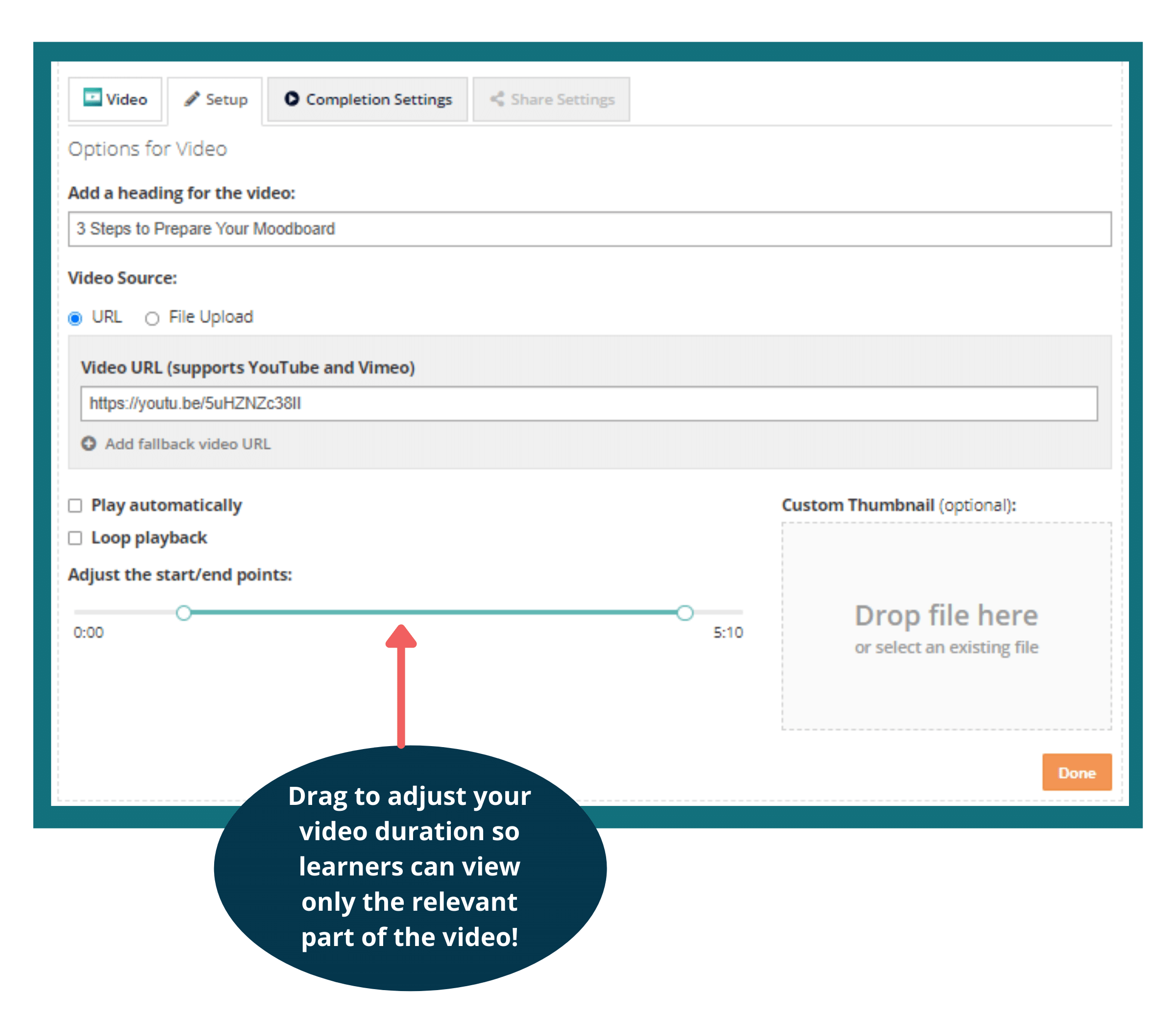Click the plus icon beside fallback video URL
1176x1019 pixels.
click(89, 443)
